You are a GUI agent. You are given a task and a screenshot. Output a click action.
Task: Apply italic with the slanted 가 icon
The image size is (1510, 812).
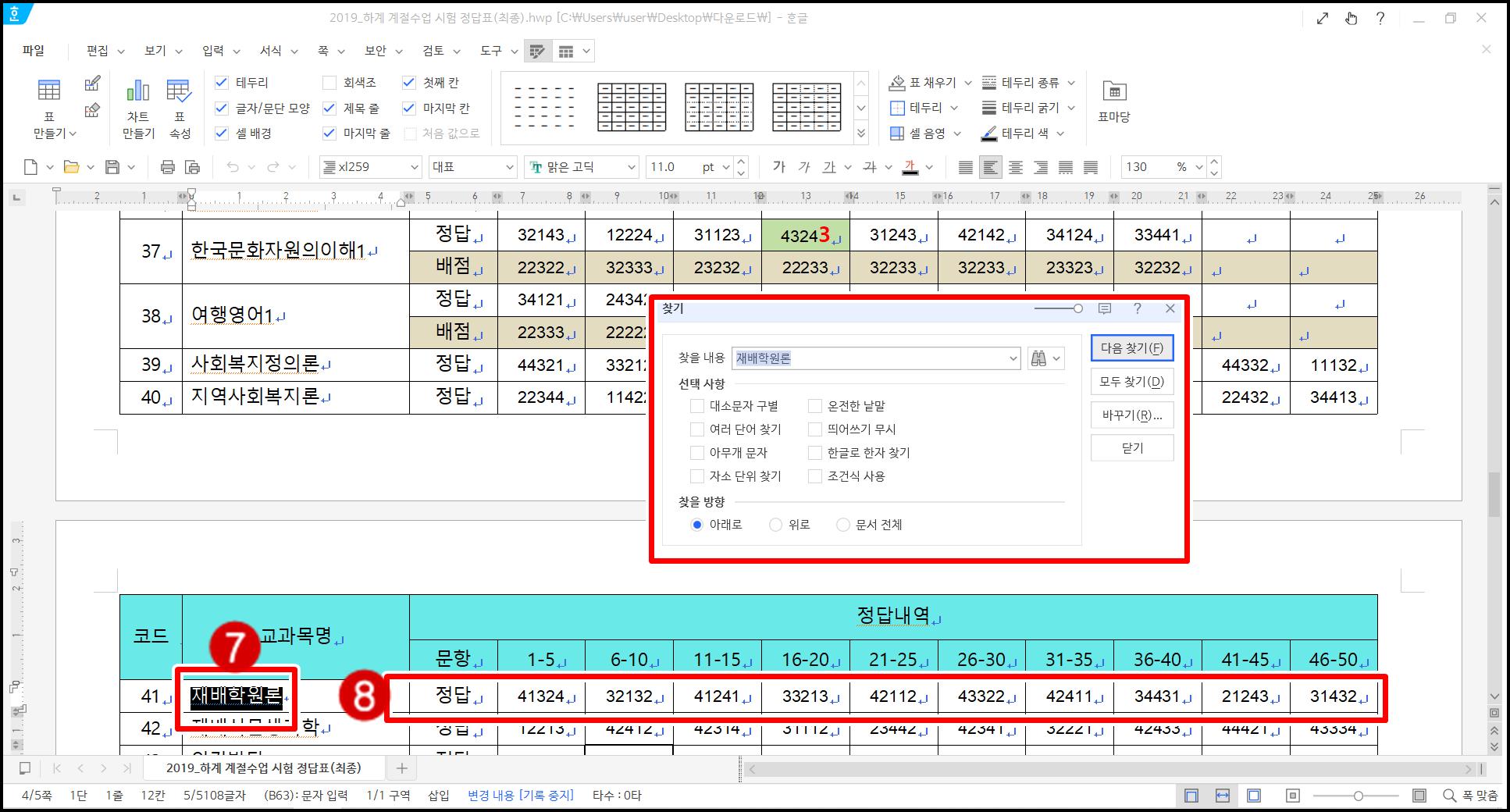(804, 167)
